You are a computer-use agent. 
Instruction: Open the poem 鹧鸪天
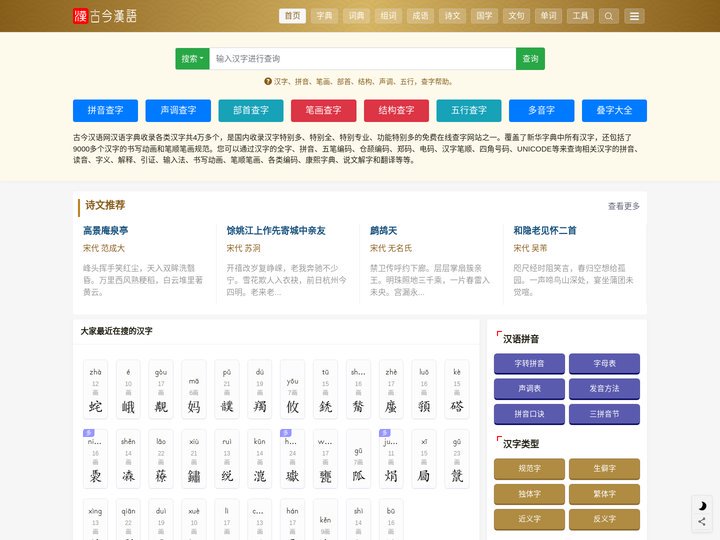pos(383,231)
